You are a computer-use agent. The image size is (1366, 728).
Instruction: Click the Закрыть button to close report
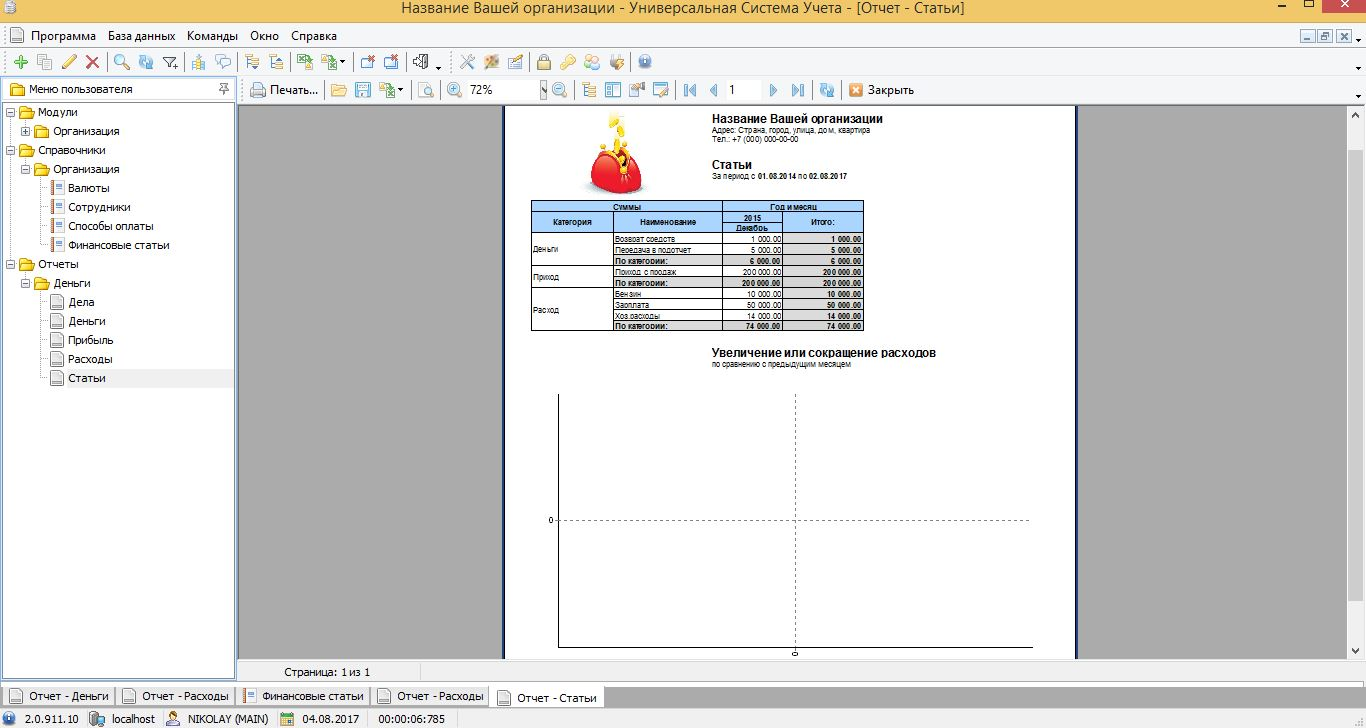(881, 90)
